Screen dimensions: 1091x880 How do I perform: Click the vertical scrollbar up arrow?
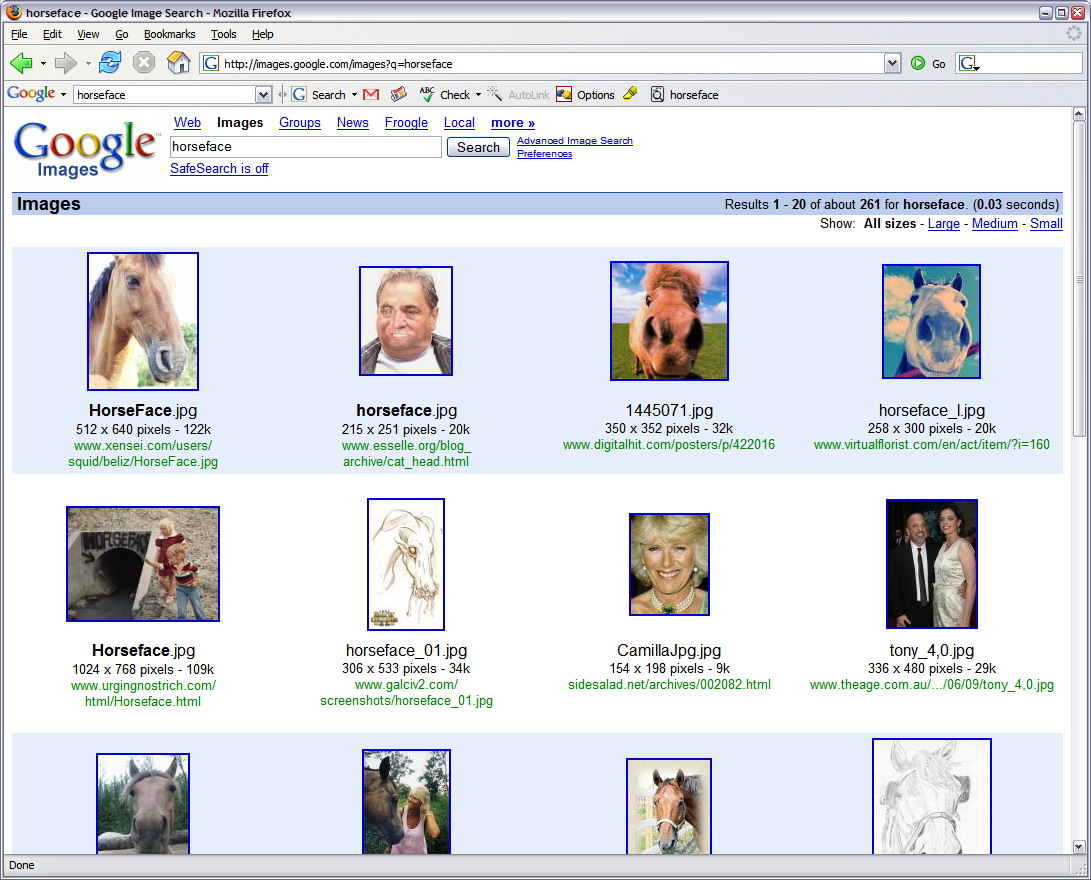pos(1079,114)
